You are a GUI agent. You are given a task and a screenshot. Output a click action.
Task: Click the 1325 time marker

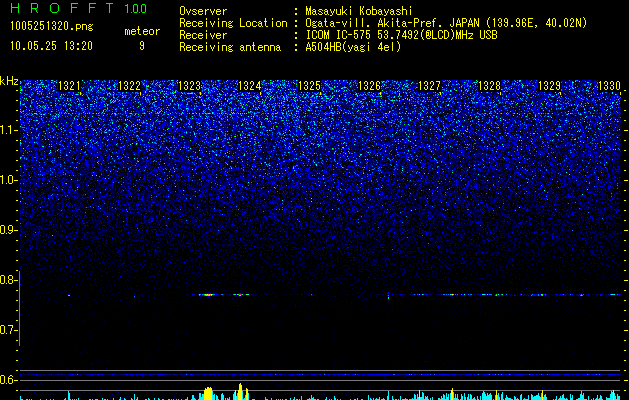[309, 86]
